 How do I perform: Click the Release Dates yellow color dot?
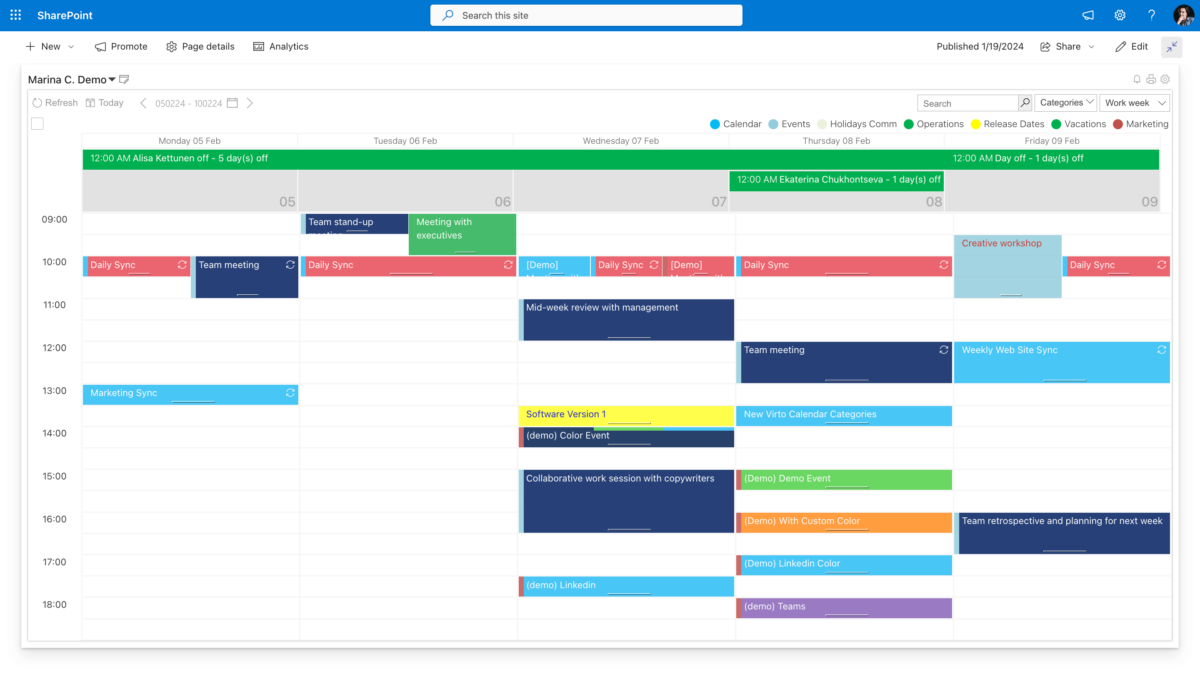pos(976,123)
